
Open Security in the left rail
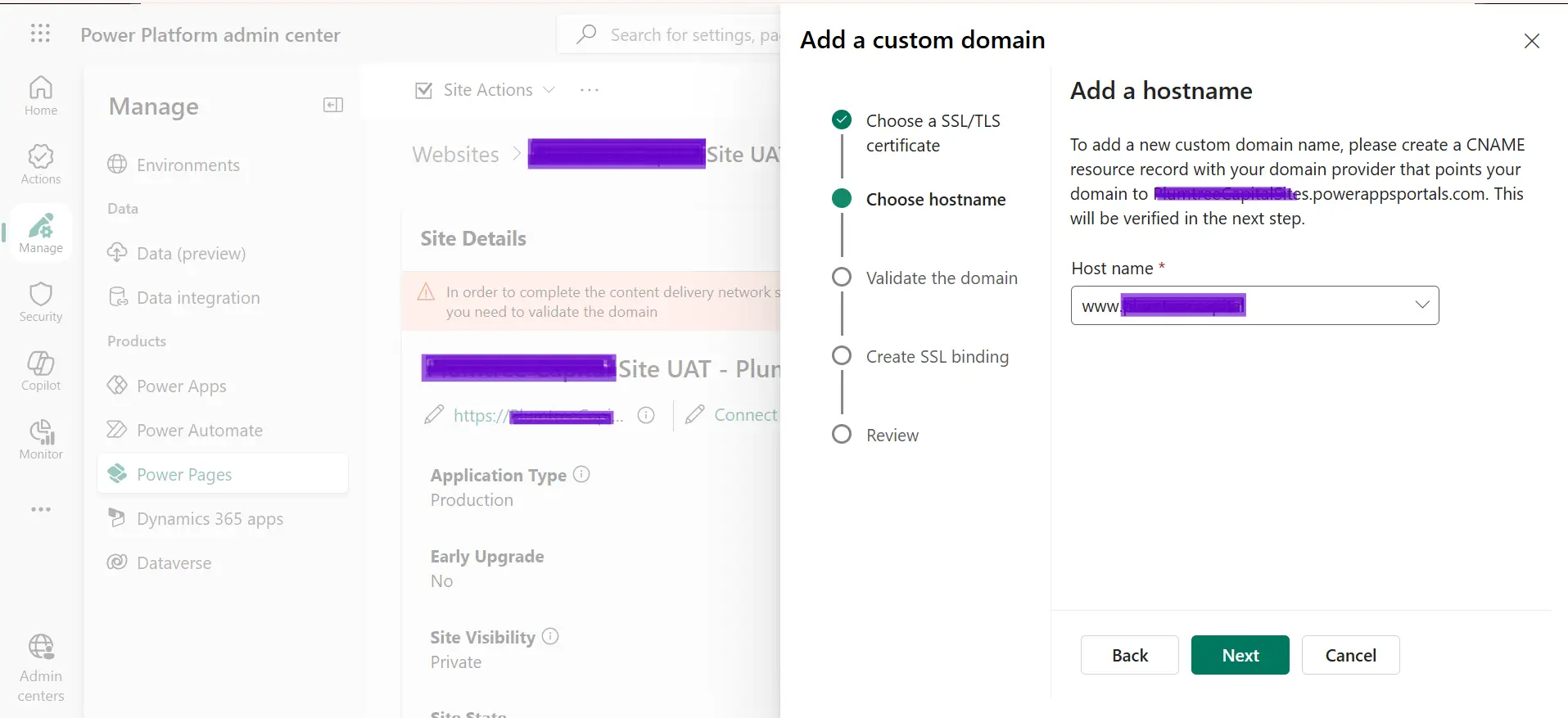pos(41,302)
